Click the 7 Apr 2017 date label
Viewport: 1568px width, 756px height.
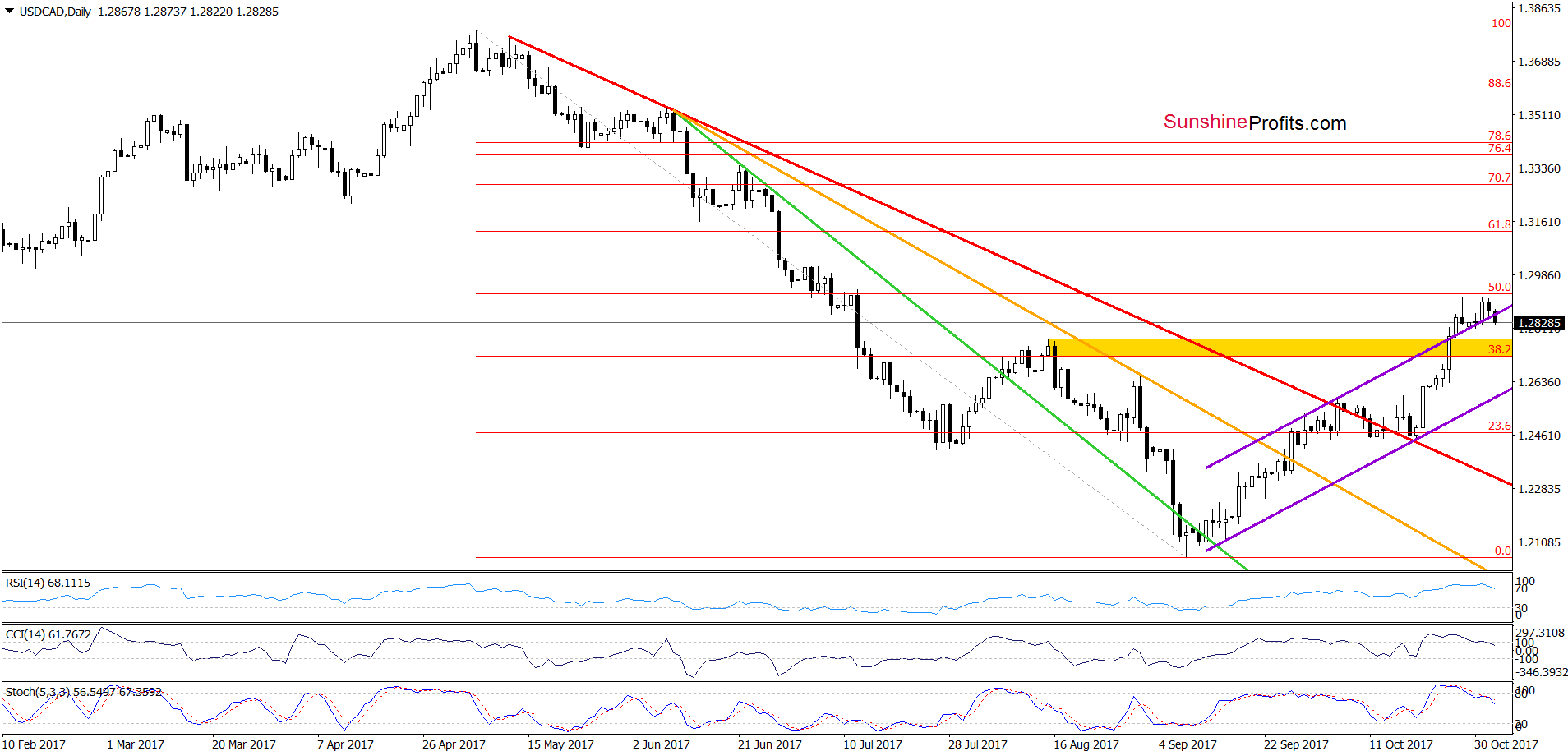[x=345, y=744]
